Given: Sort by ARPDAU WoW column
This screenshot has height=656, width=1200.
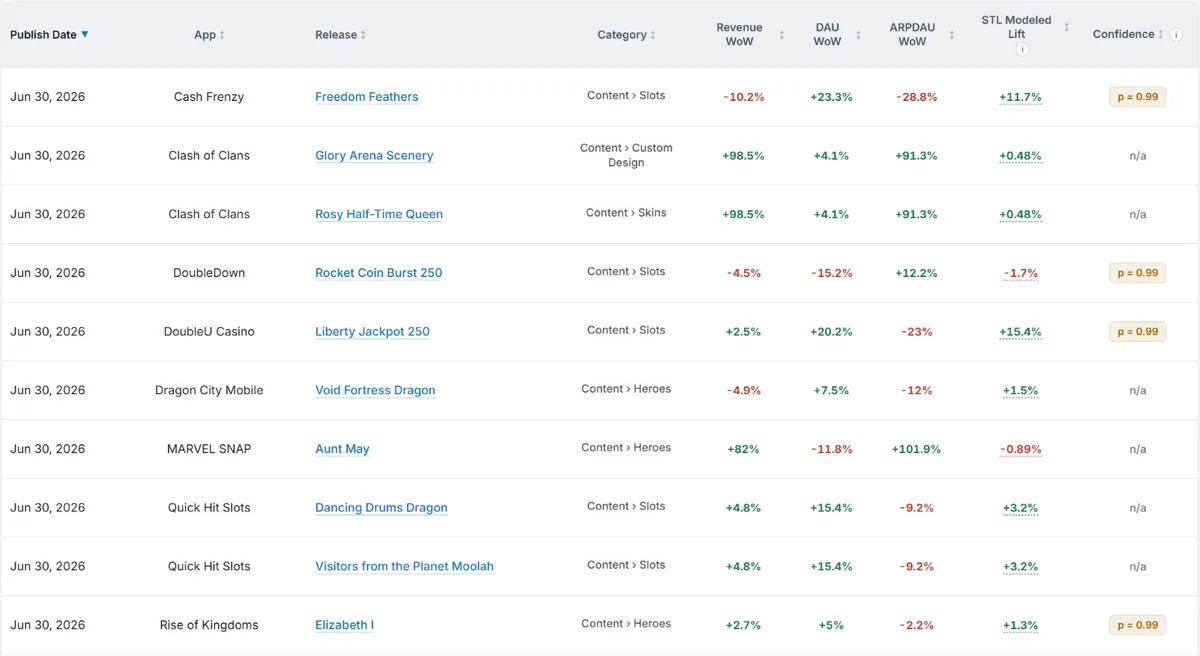Looking at the screenshot, I should pyautogui.click(x=952, y=35).
